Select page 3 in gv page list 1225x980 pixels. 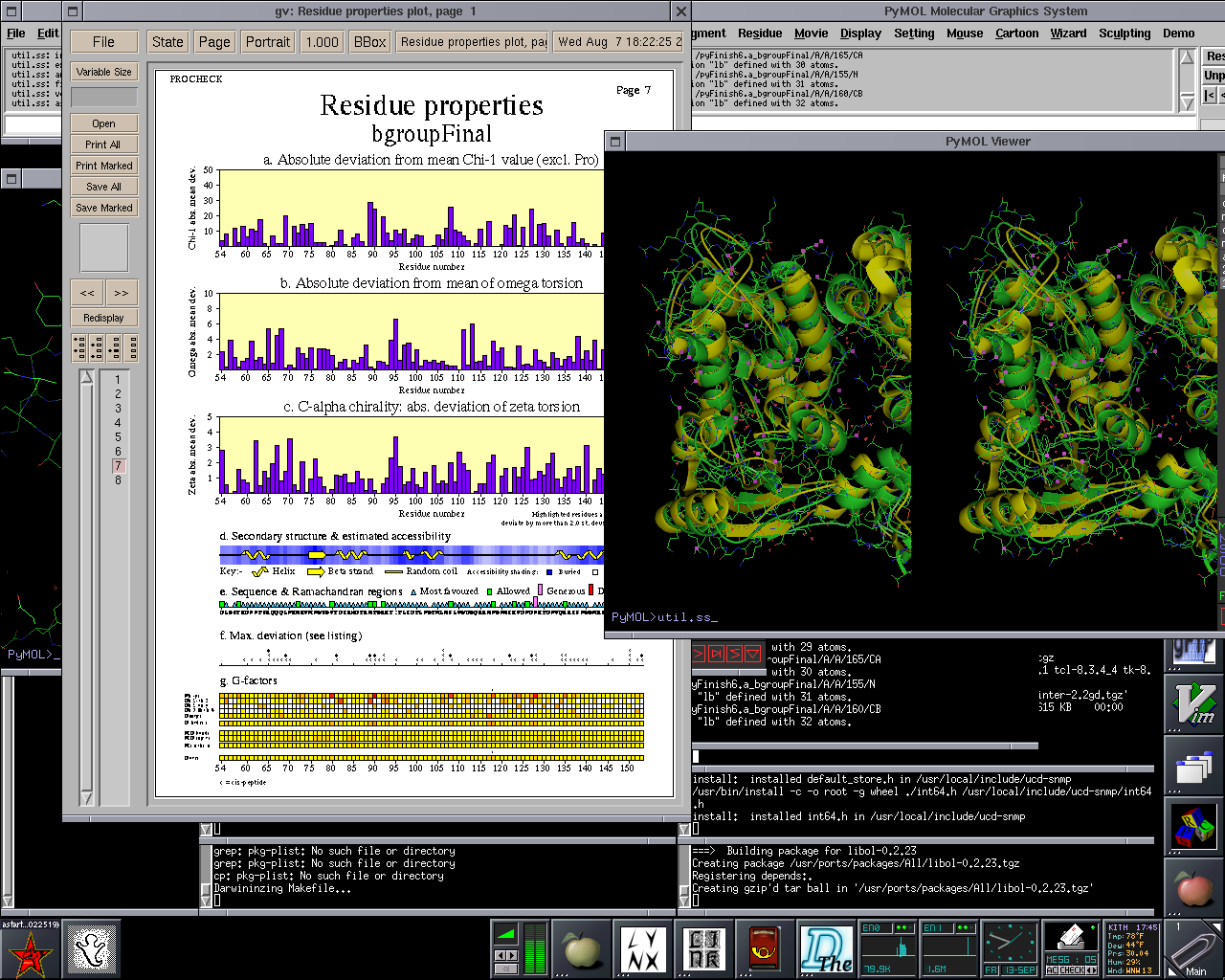(118, 409)
